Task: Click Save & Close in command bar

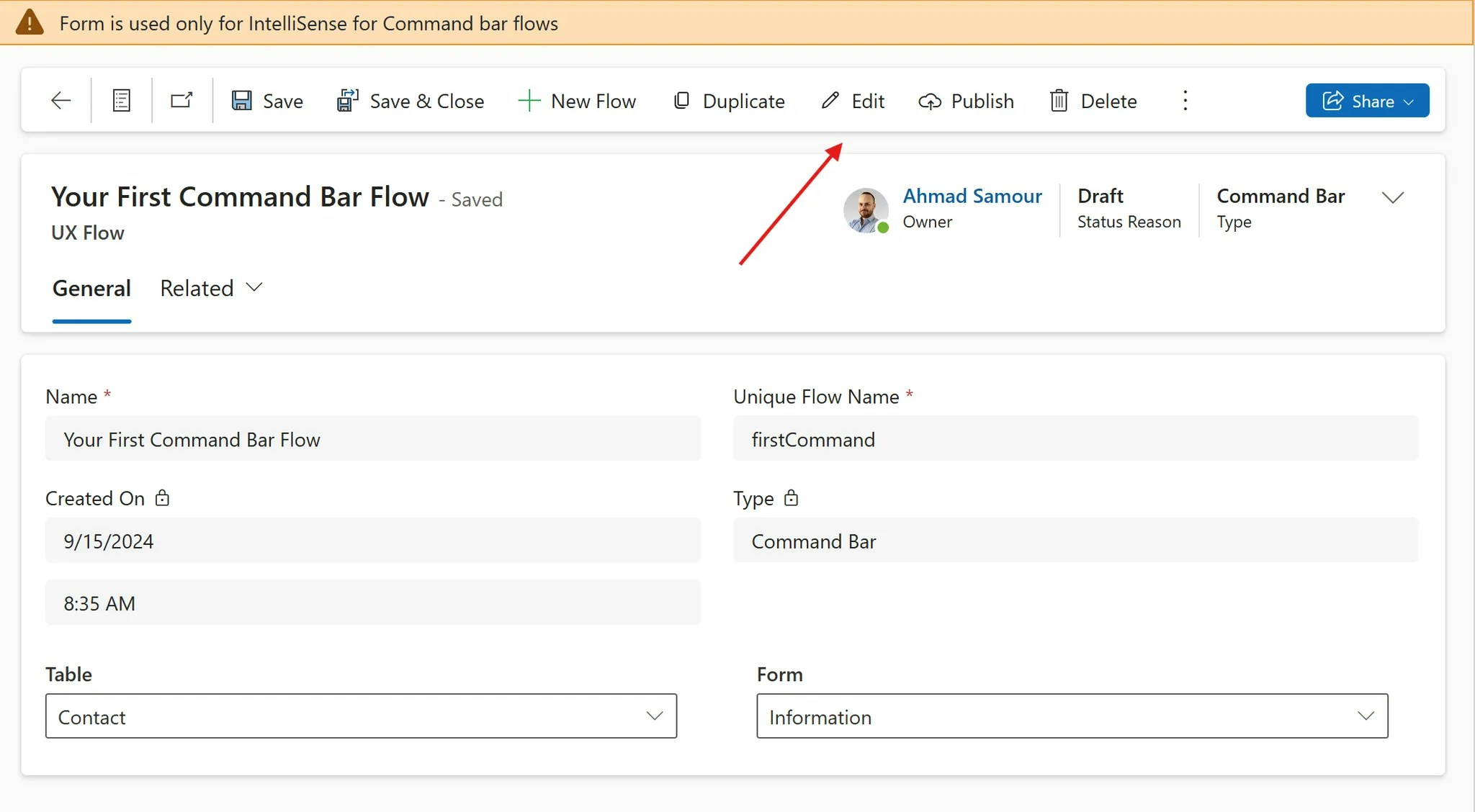Action: [411, 101]
